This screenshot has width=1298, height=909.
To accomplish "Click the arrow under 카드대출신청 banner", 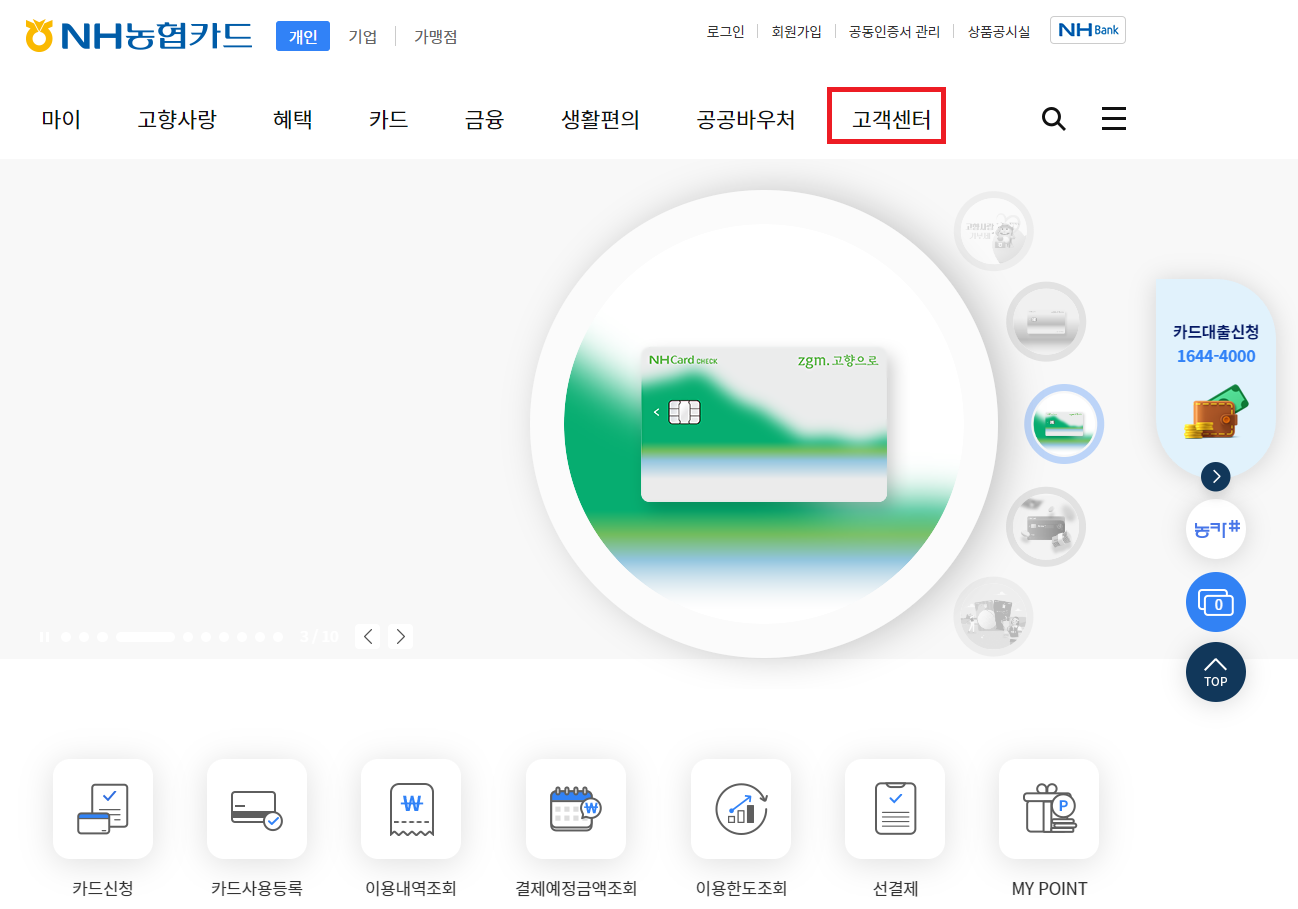I will tap(1216, 477).
